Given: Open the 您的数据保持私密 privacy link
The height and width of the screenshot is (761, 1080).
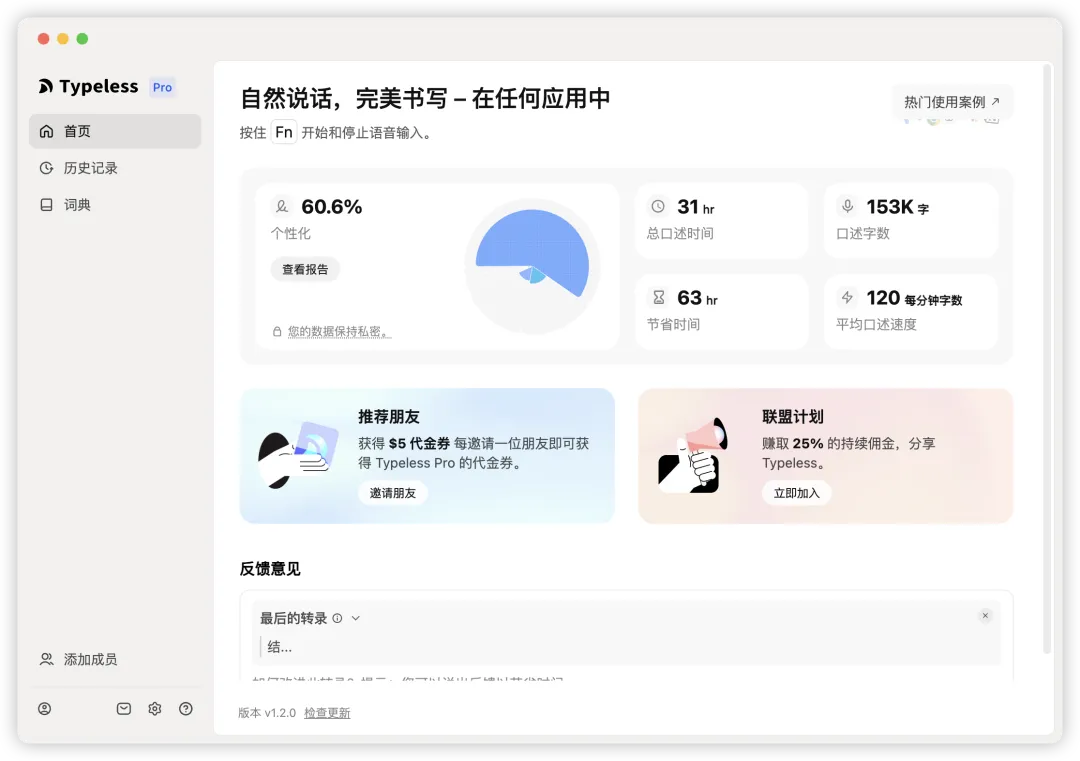Looking at the screenshot, I should click(340, 332).
